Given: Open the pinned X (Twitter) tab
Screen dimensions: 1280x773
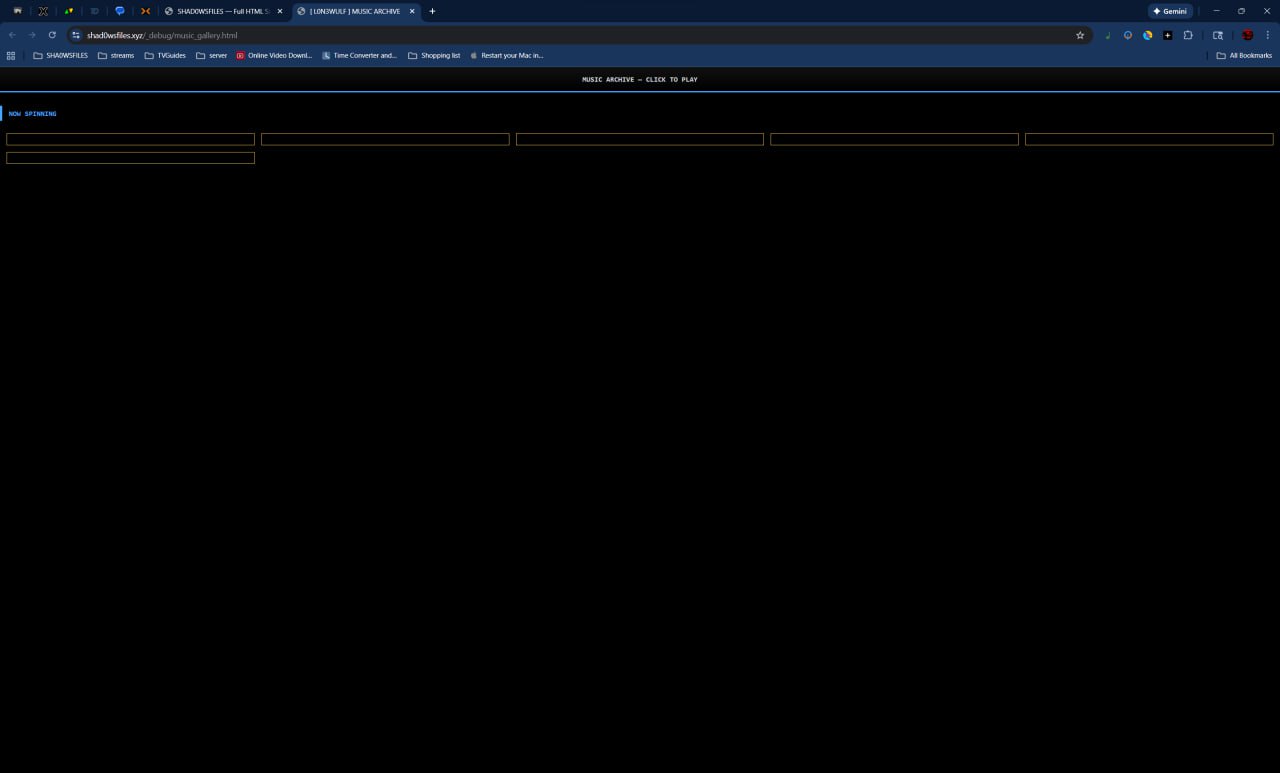Looking at the screenshot, I should [43, 11].
